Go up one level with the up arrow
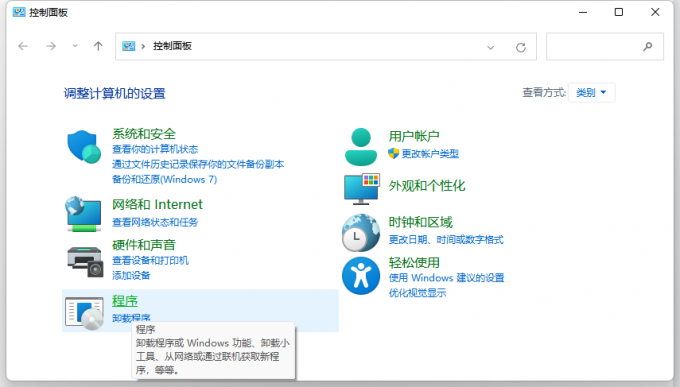This screenshot has width=680, height=387. [98, 46]
